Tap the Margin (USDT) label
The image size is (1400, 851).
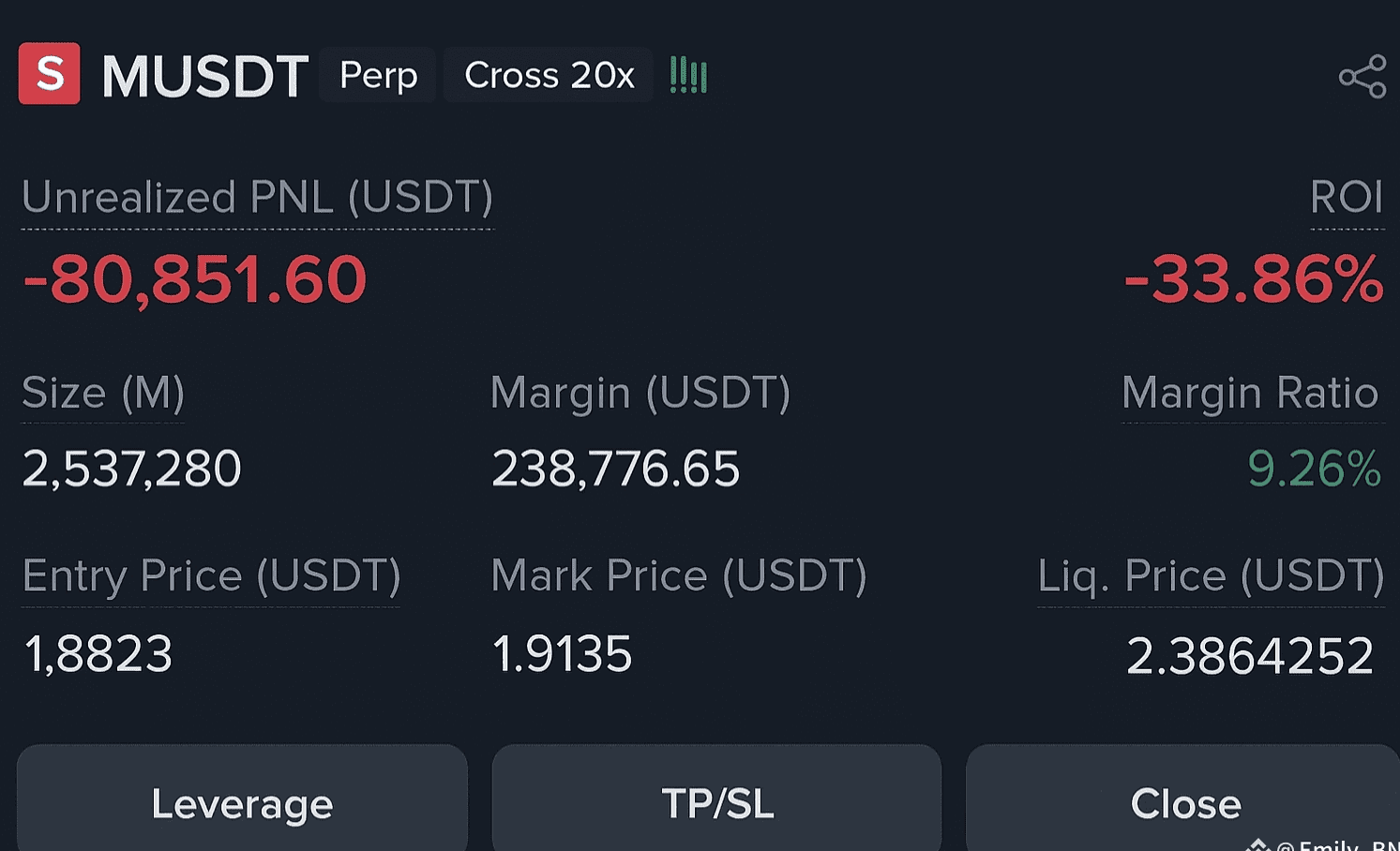pyautogui.click(x=640, y=393)
